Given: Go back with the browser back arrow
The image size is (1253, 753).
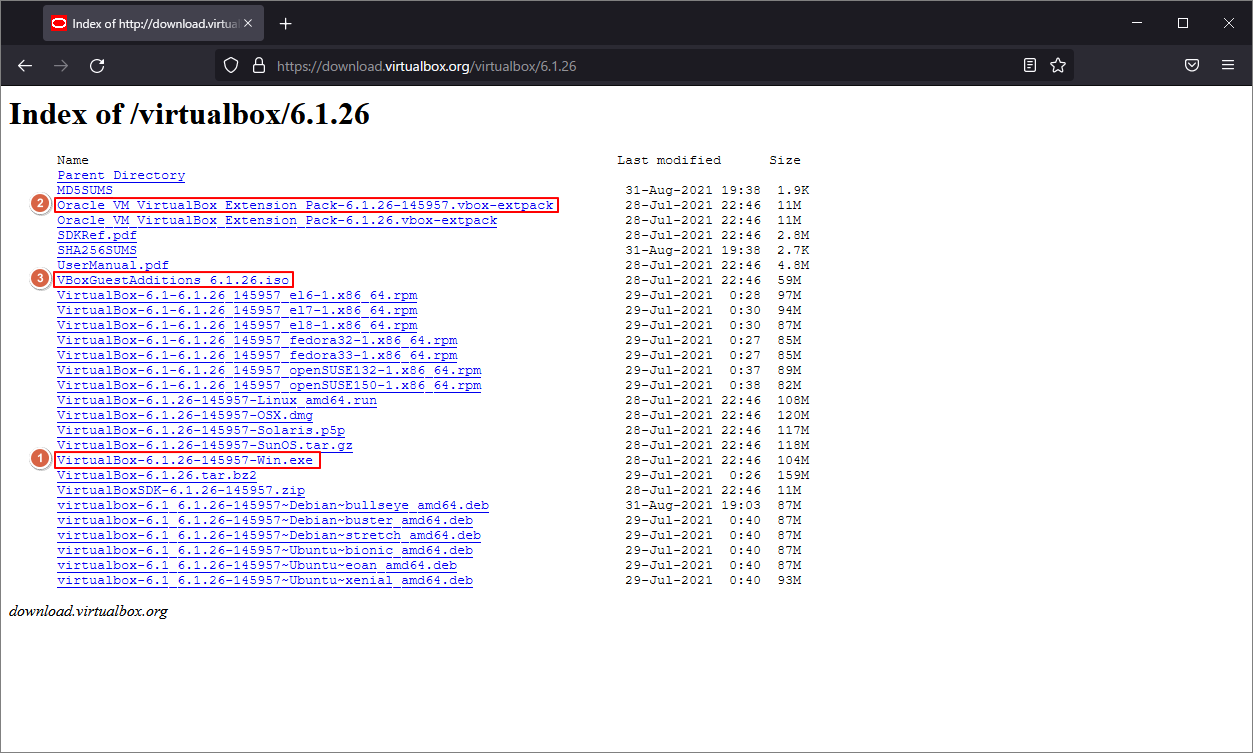Looking at the screenshot, I should tap(25, 65).
